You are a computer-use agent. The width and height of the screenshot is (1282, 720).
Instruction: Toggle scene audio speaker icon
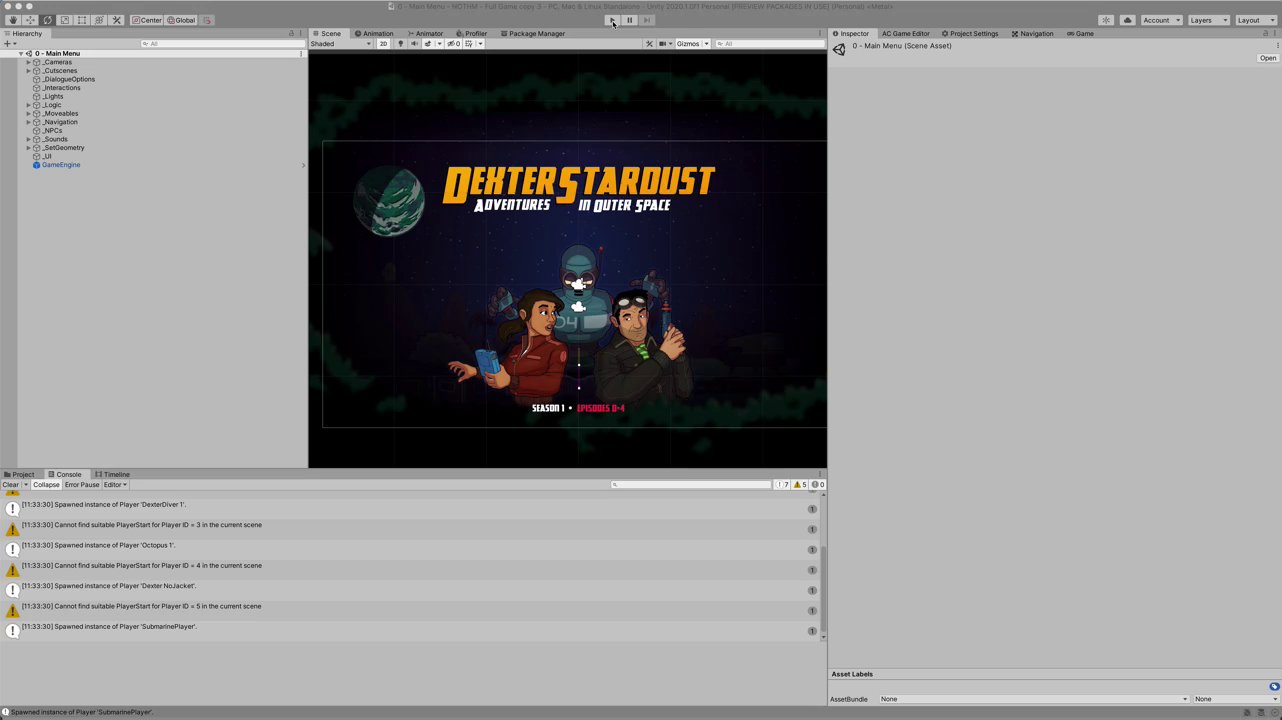pyautogui.click(x=414, y=44)
